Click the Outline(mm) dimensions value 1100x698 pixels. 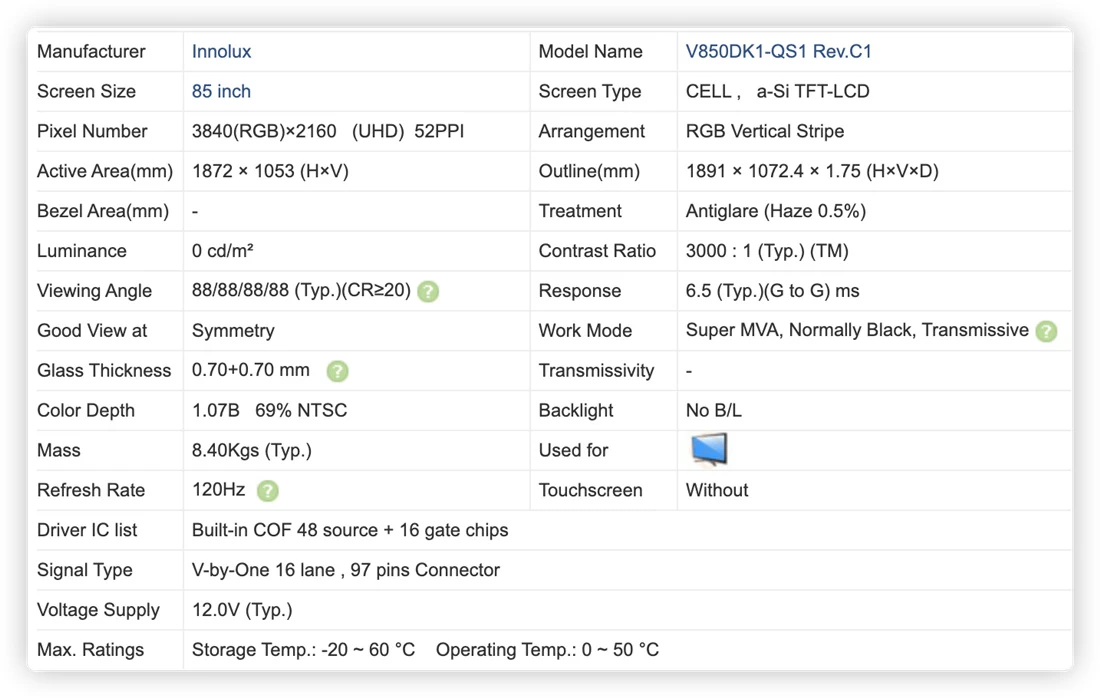tap(812, 171)
